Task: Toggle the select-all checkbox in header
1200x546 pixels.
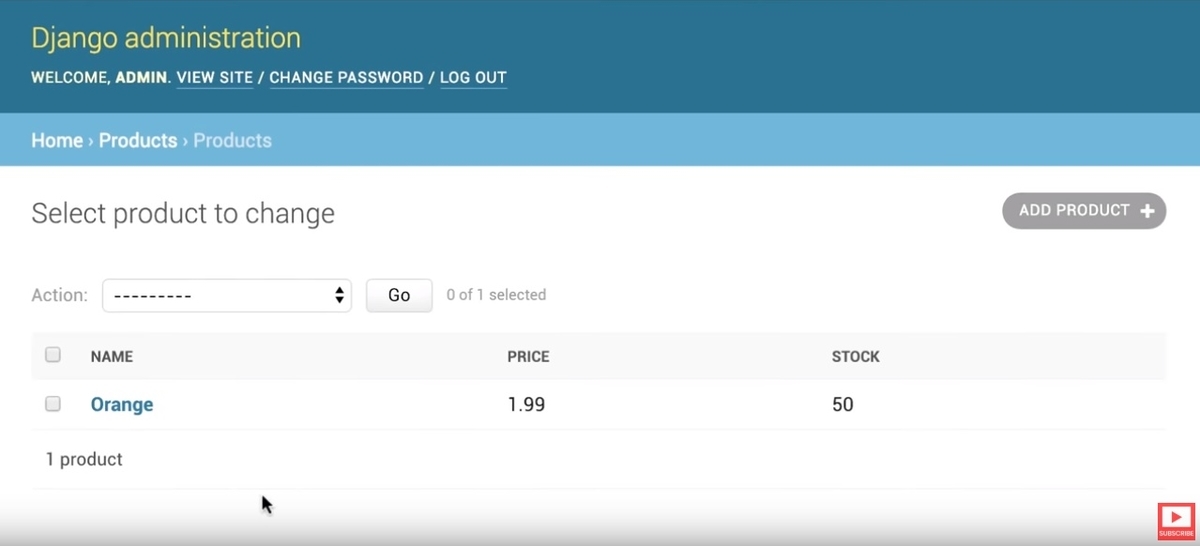Action: tap(53, 355)
